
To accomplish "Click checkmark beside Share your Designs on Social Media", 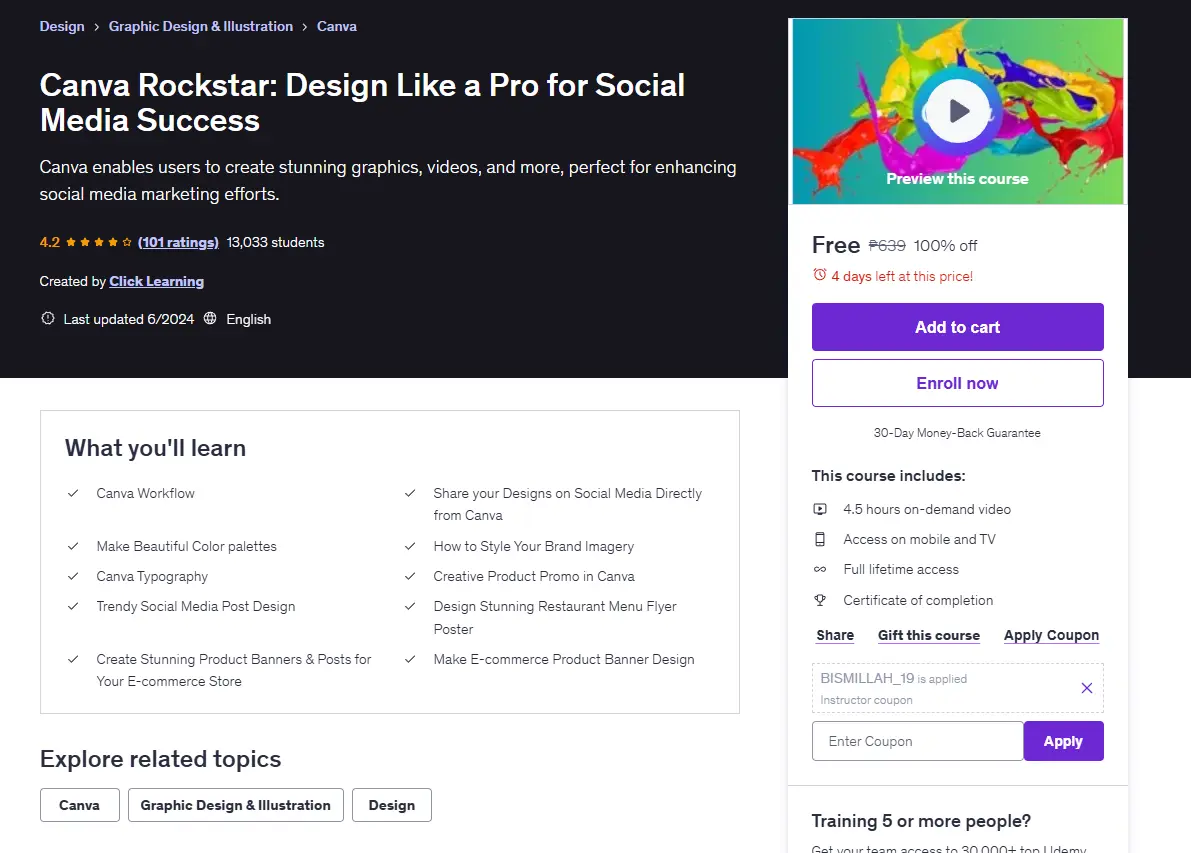I will (410, 493).
